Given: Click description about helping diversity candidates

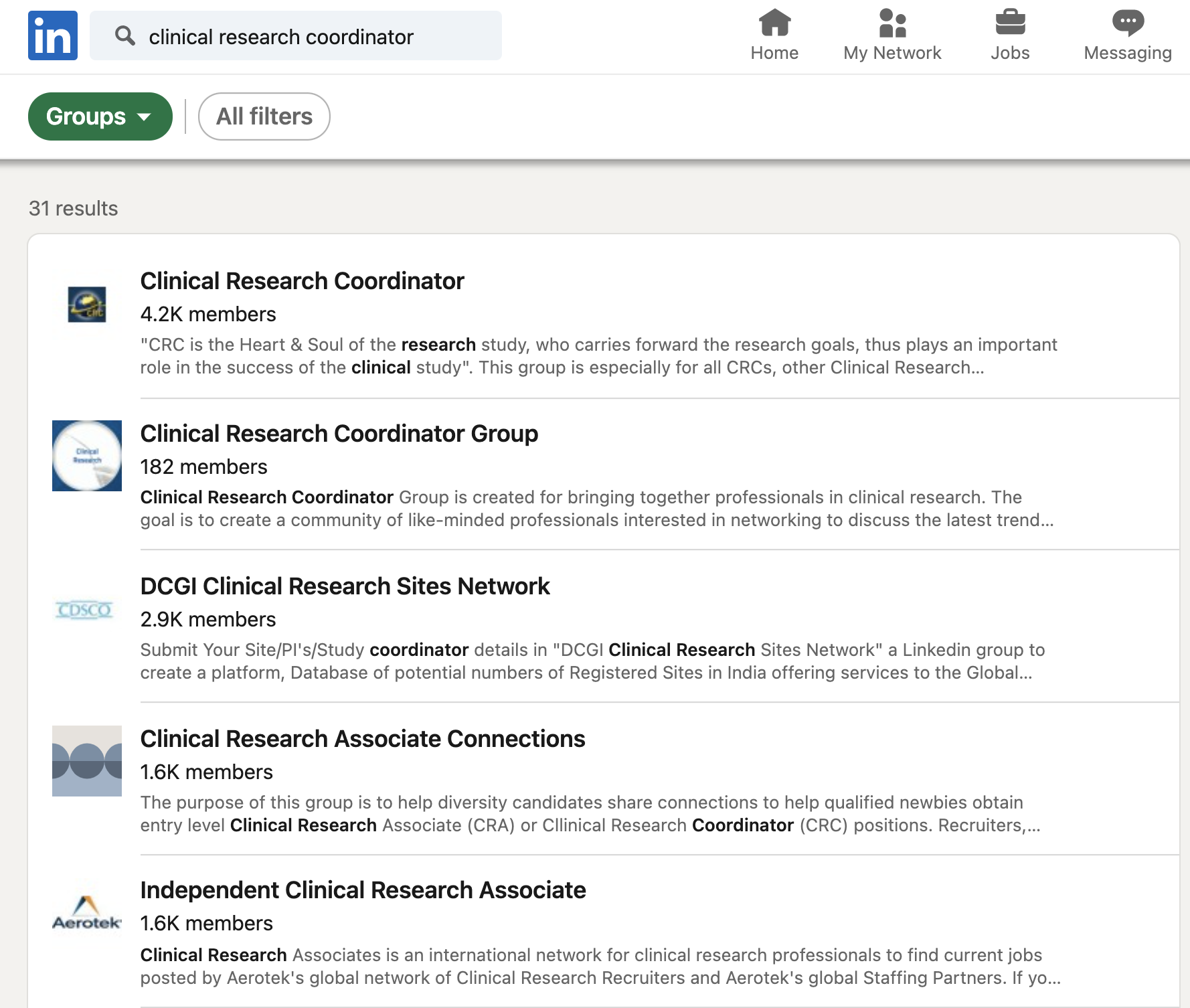Looking at the screenshot, I should tap(590, 814).
